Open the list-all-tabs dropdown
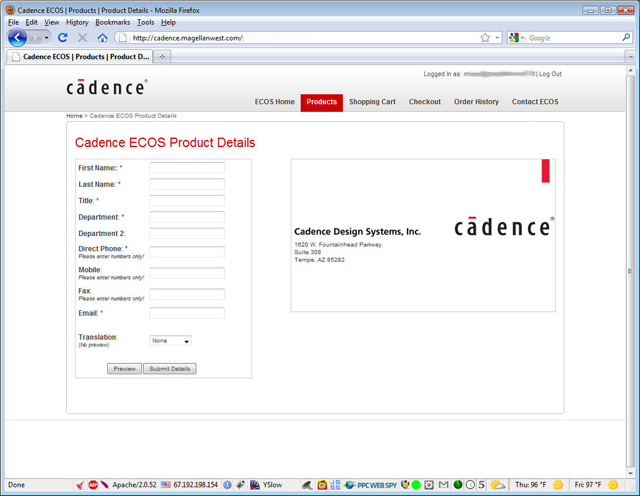This screenshot has width=640, height=496. [x=631, y=56]
